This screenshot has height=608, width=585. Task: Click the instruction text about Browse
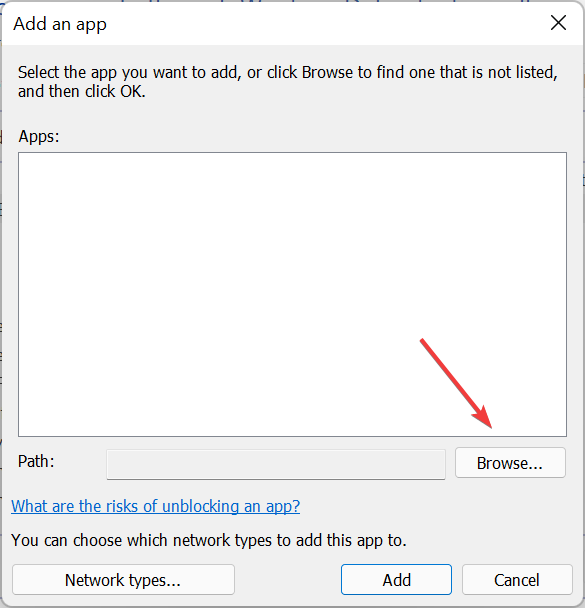click(288, 82)
